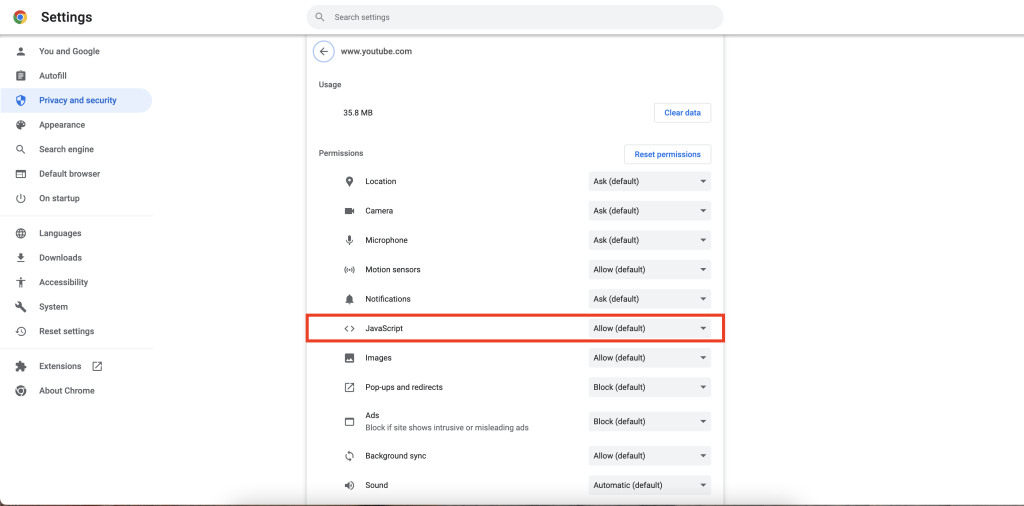1024x506 pixels.
Task: Open the Notifications permission dropdown
Action: coord(649,299)
